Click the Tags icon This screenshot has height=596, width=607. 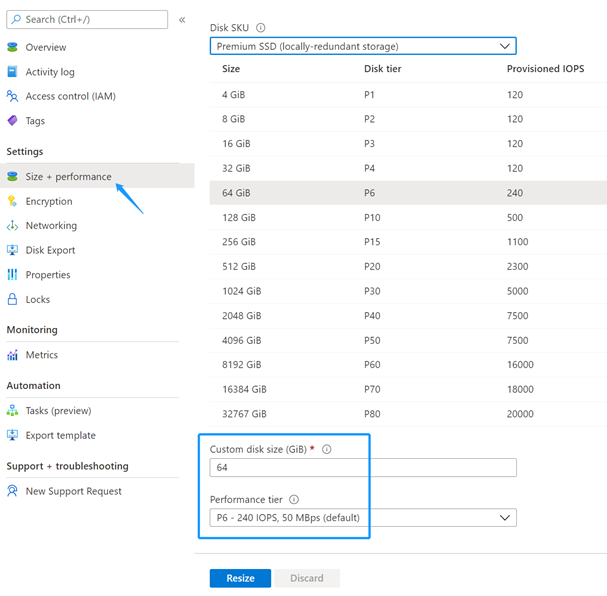coord(13,121)
